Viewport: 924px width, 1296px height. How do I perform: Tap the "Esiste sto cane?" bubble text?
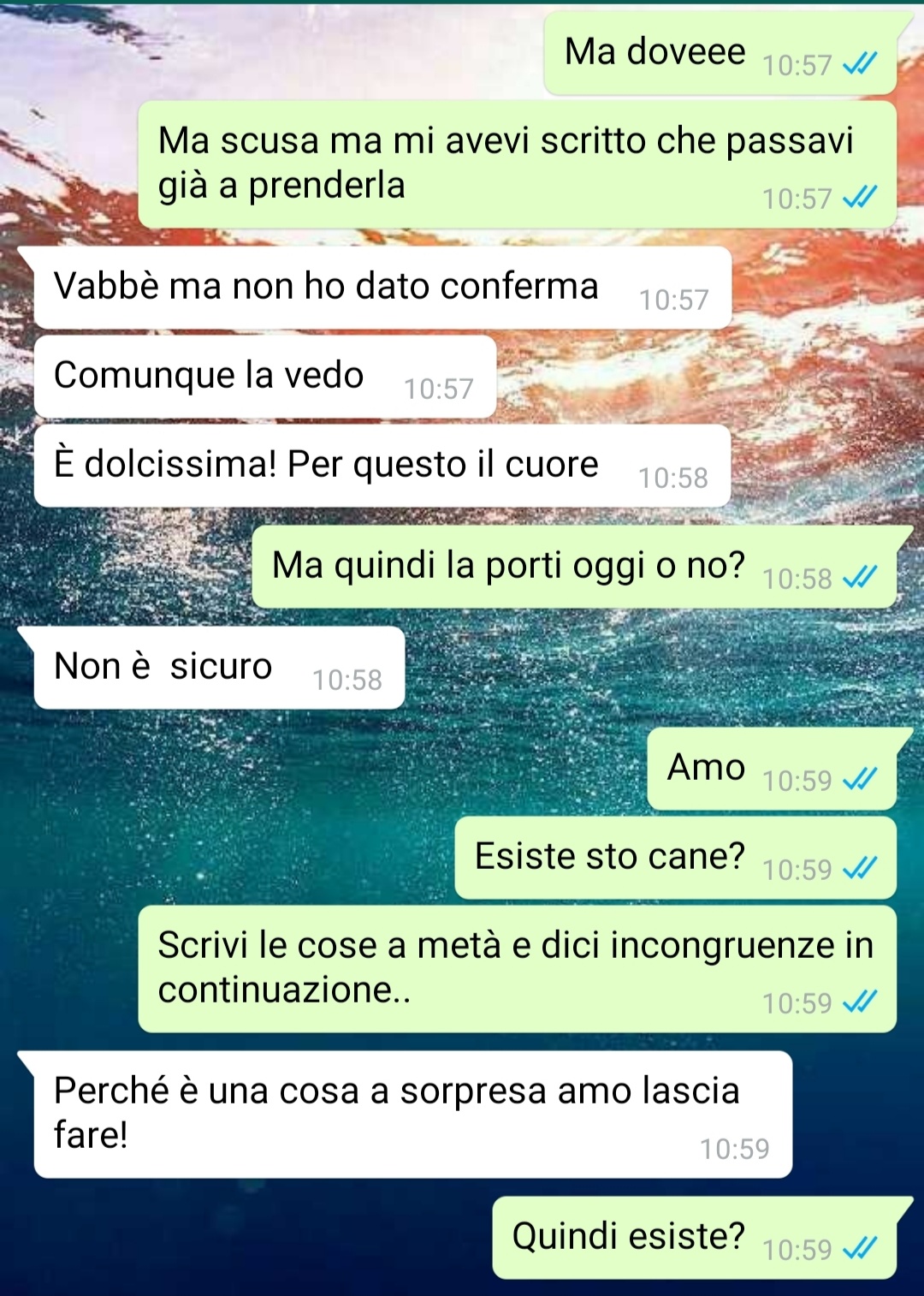[610, 856]
